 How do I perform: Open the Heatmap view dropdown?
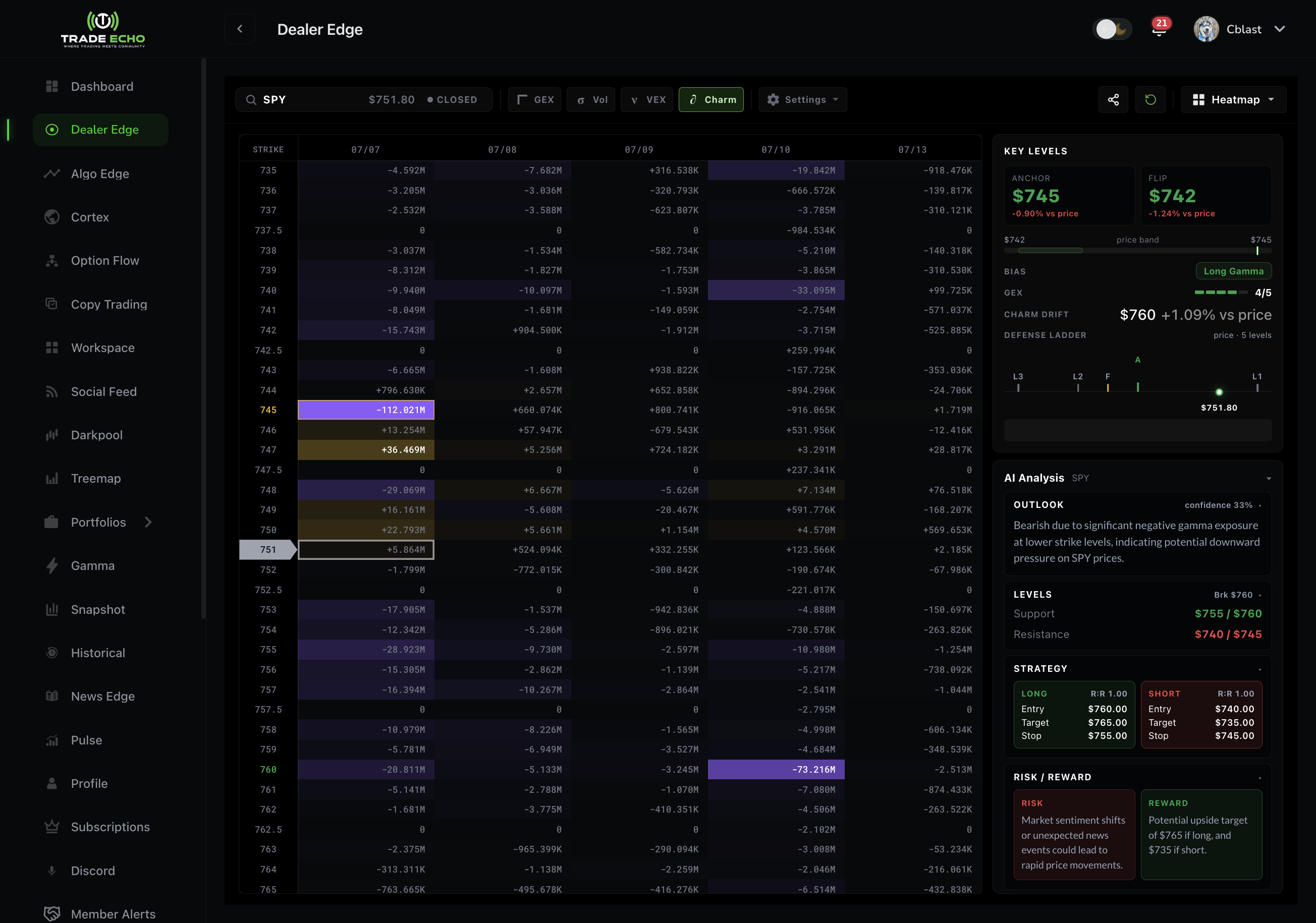[1233, 100]
